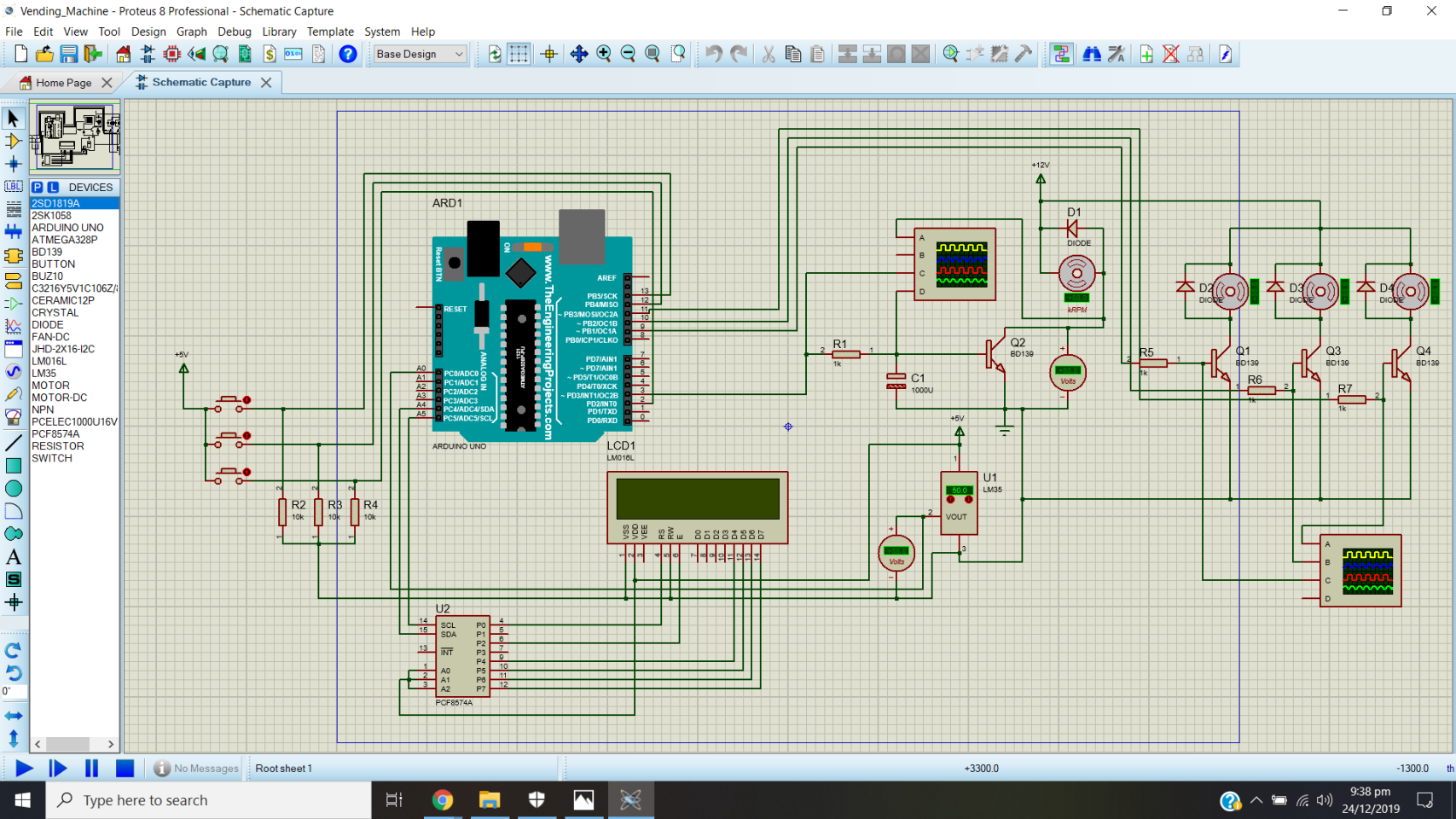1456x819 pixels.
Task: Click the Search and Tag binoculars icon
Action: [1092, 54]
